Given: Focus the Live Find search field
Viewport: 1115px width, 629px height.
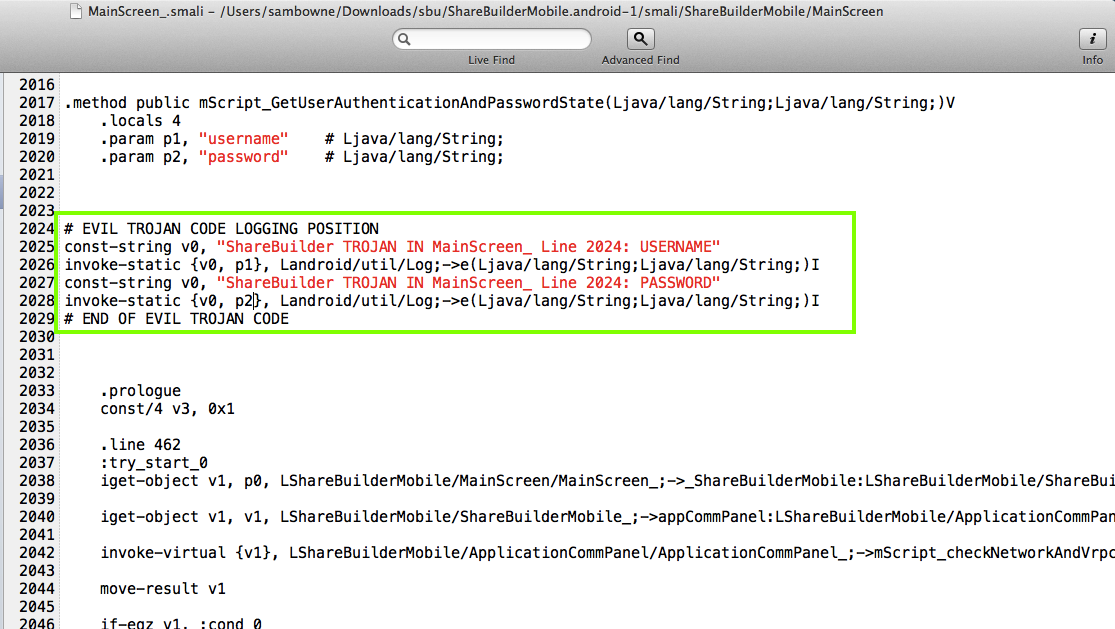Looking at the screenshot, I should pyautogui.click(x=491, y=39).
